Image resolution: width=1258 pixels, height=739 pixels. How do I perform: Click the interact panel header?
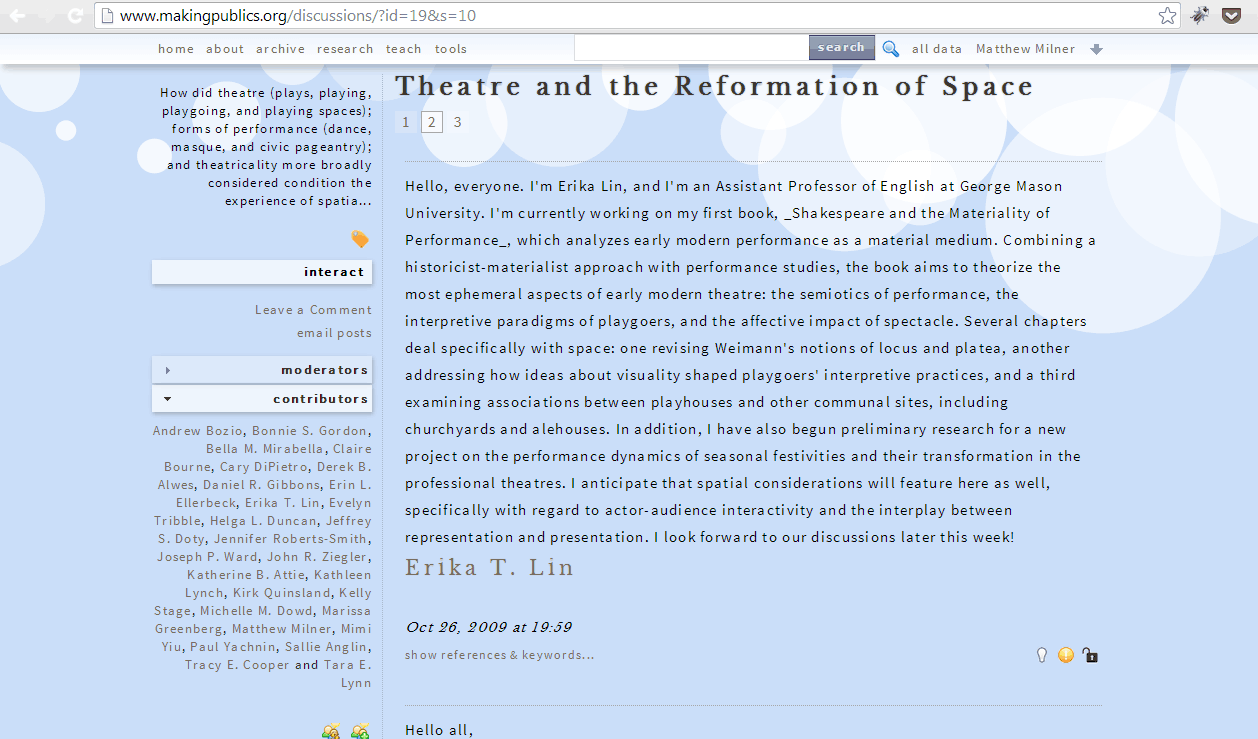click(x=262, y=272)
